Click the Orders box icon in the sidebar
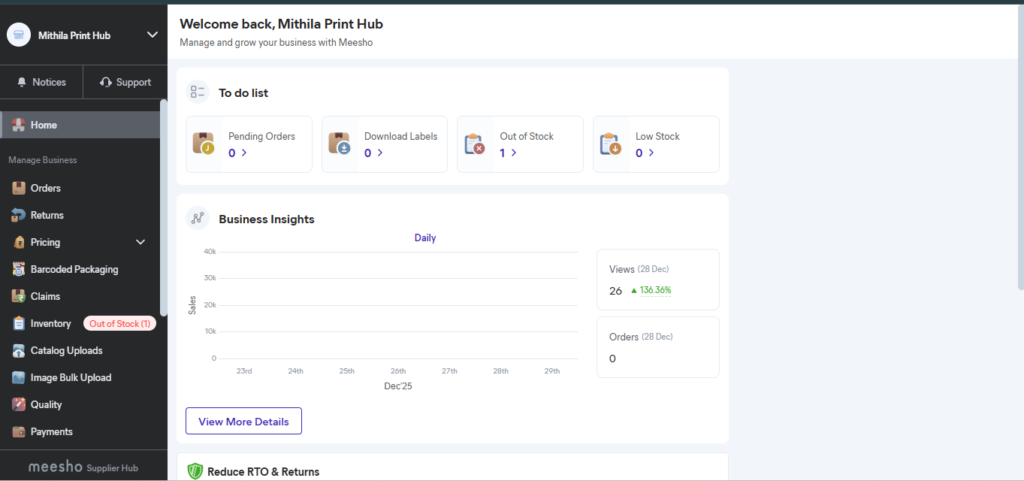The height and width of the screenshot is (481, 1024). tap(18, 188)
